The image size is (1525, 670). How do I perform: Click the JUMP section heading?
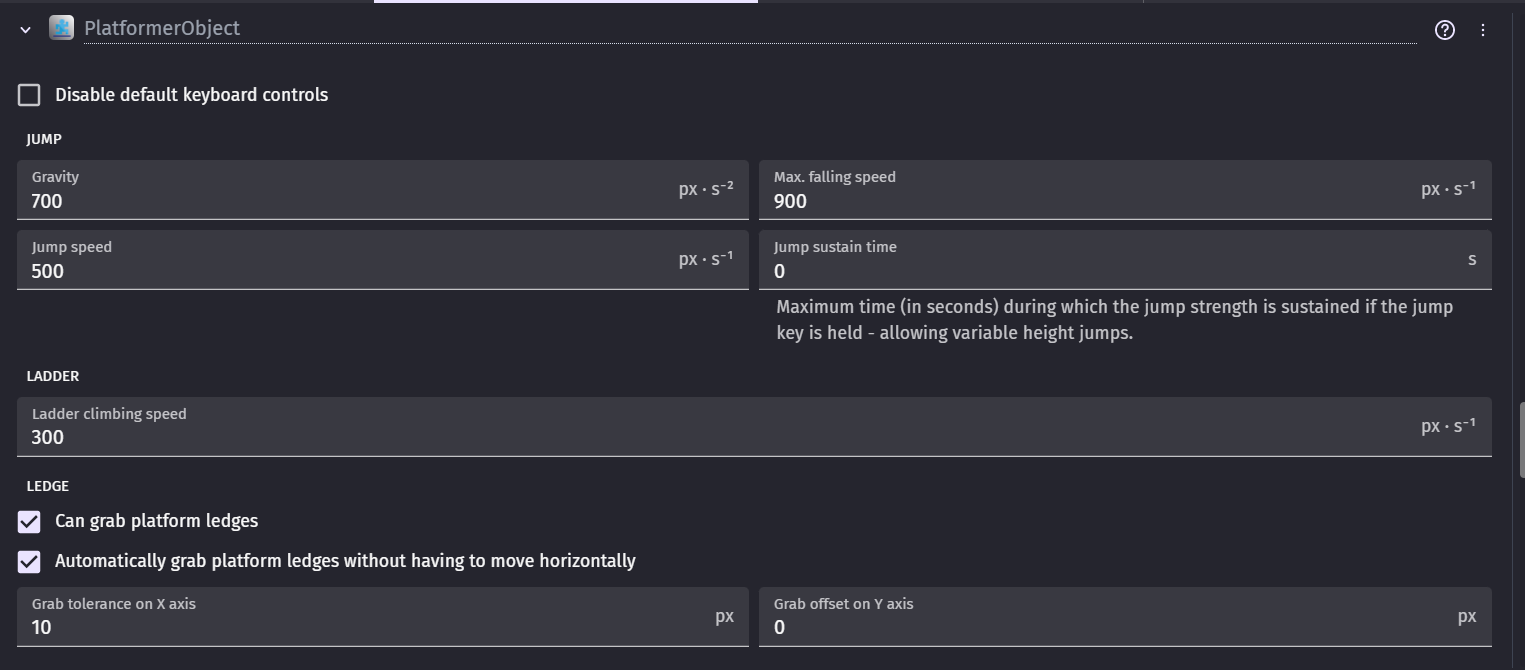[x=44, y=139]
